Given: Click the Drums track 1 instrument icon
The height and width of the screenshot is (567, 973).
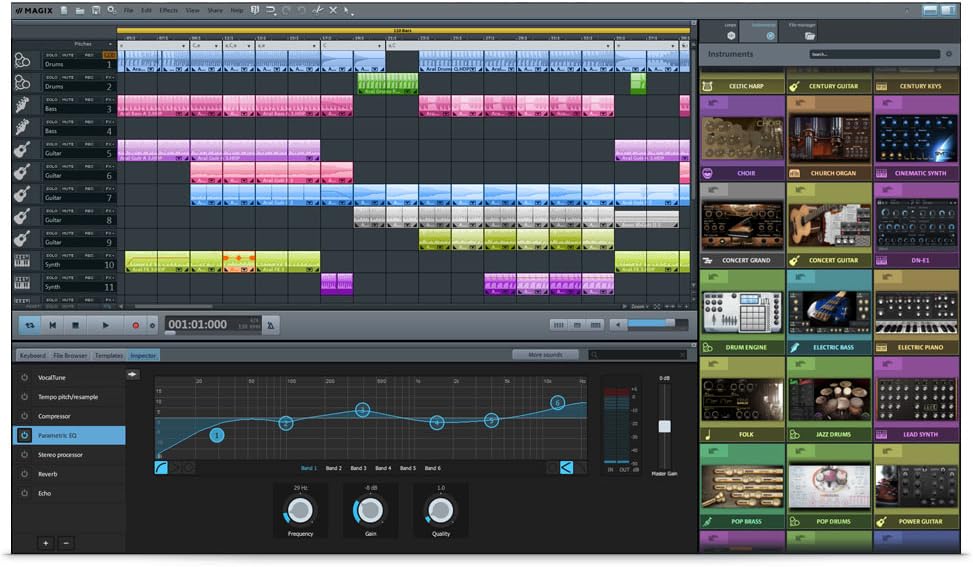Looking at the screenshot, I should click(x=22, y=60).
